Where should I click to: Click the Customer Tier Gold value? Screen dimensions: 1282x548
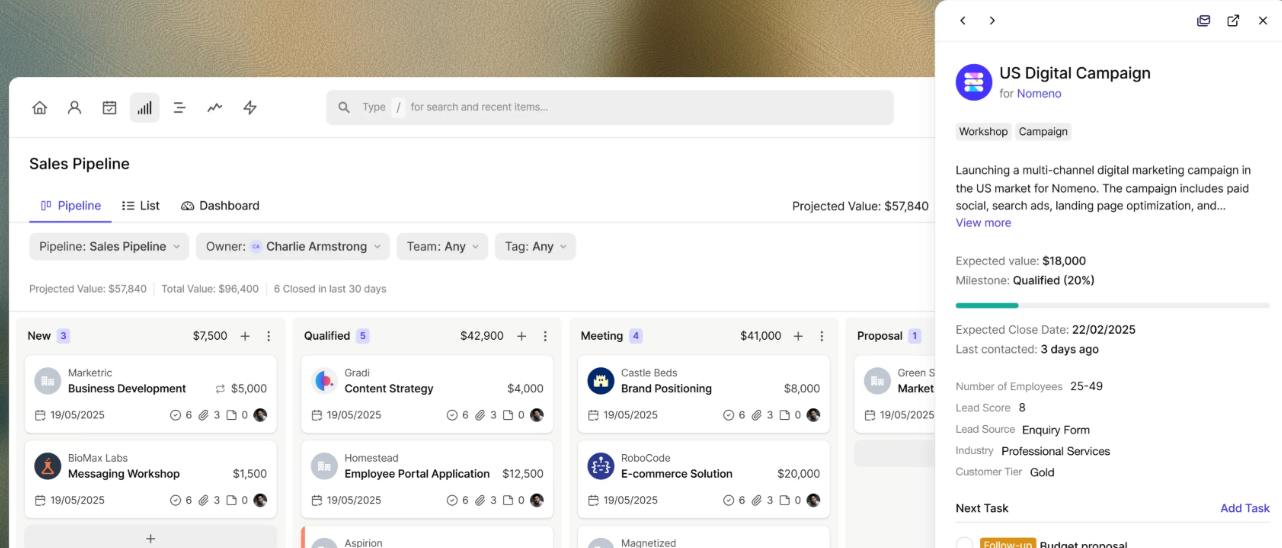point(1042,473)
